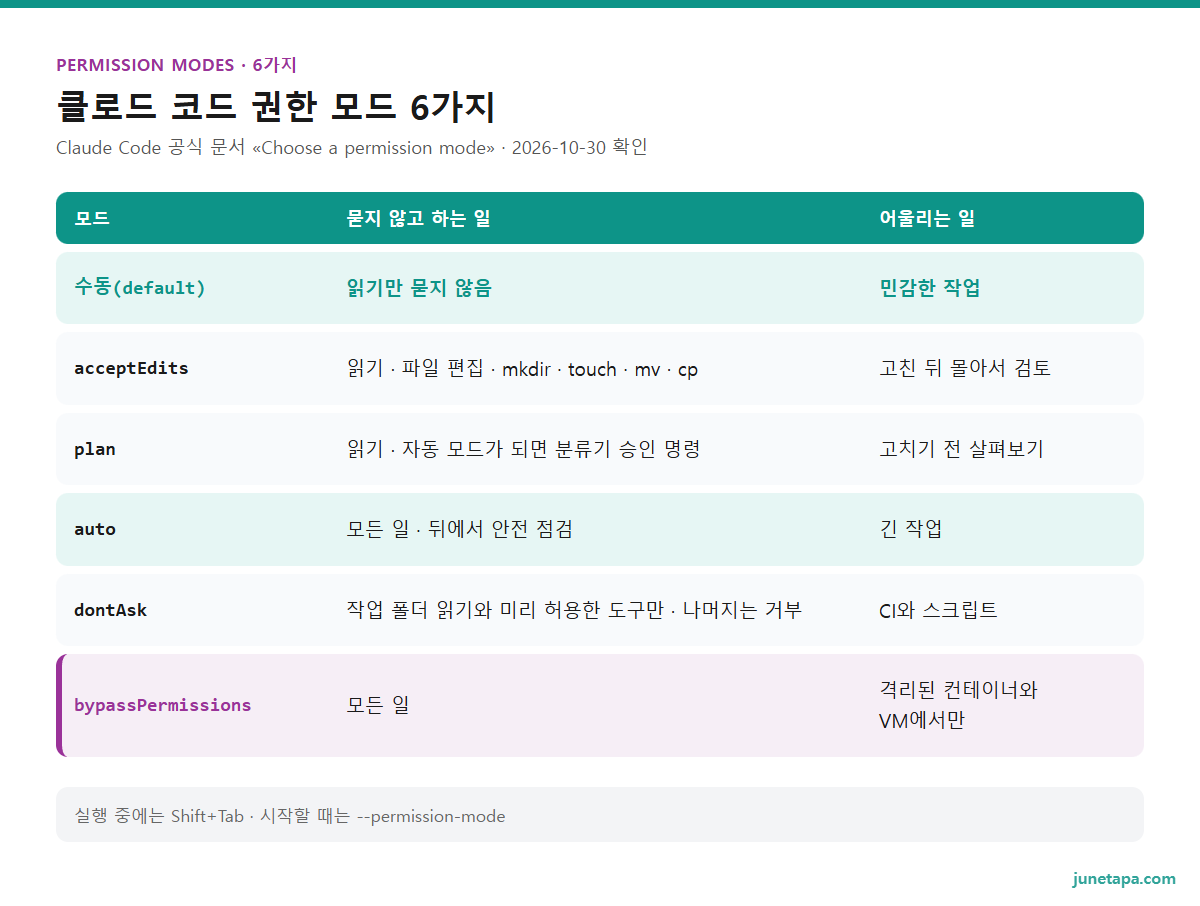
Task: Click the '묻지 않고 하는 일' column header
Action: tap(418, 218)
